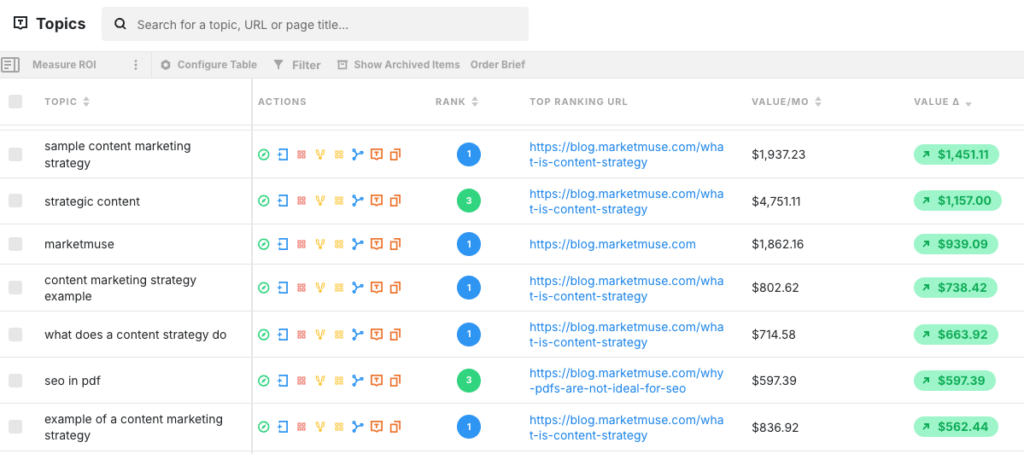Click the Topics speech-bubble icon in header
The width and height of the screenshot is (1024, 454).
tap(20, 24)
